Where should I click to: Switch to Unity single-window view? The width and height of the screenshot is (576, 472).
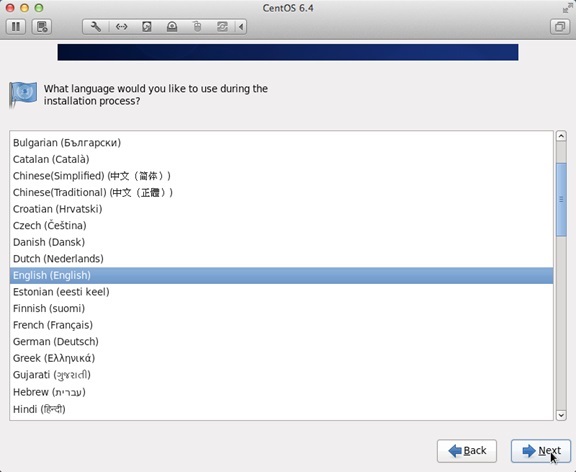point(560,27)
